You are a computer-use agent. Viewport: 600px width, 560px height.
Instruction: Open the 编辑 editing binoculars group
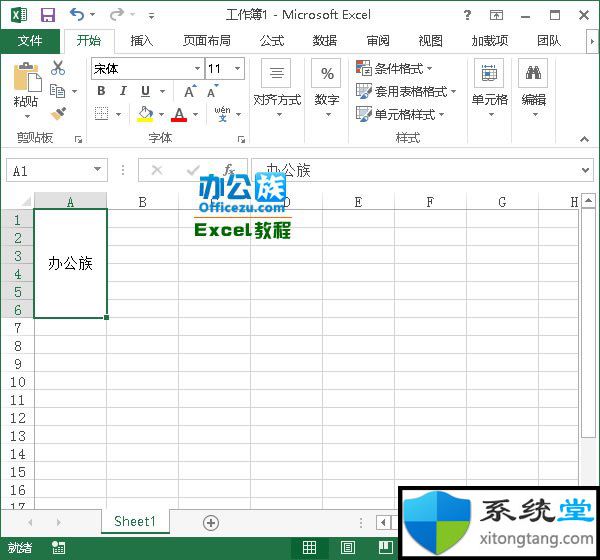pos(533,88)
